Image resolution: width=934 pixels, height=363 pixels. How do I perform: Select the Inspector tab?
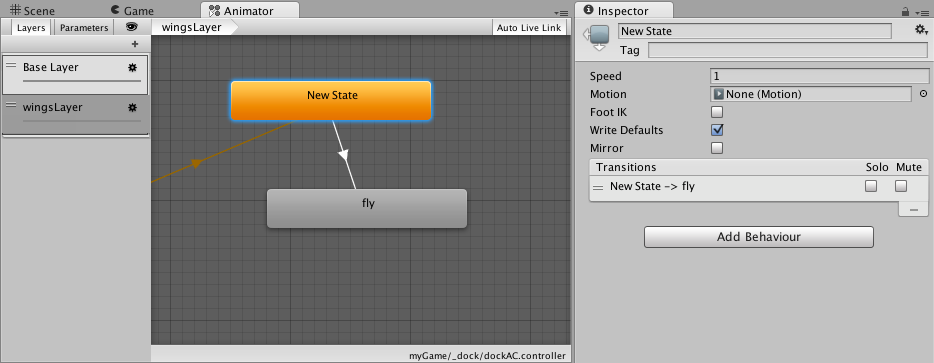click(x=624, y=11)
